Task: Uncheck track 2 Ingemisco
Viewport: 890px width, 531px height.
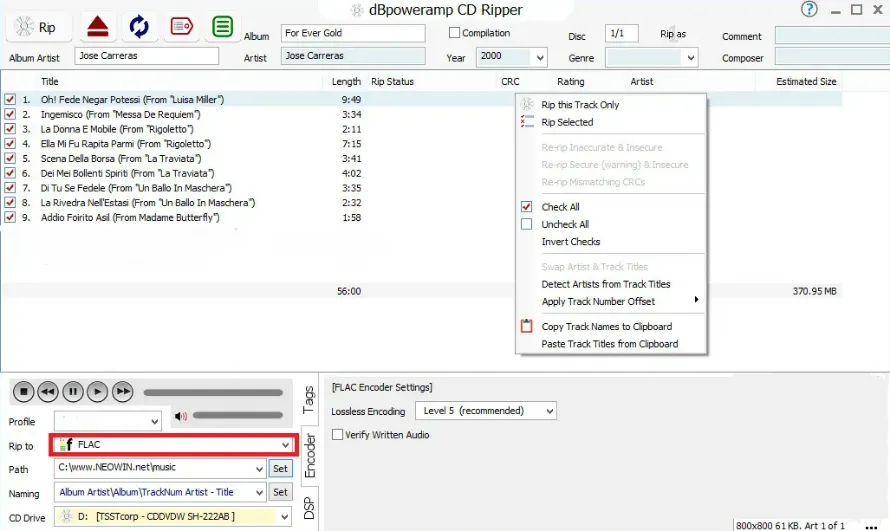Action: tap(10, 114)
